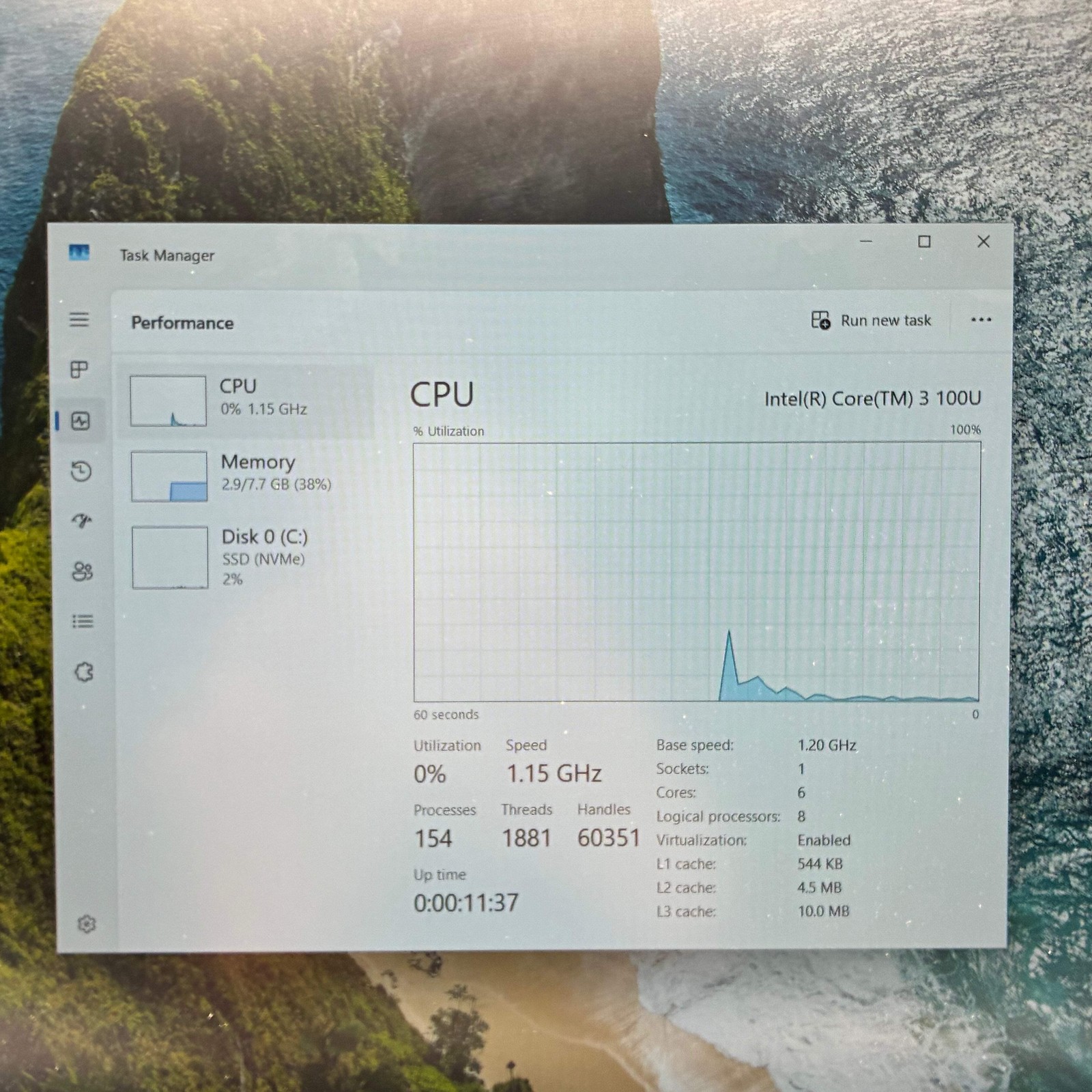Click the L1 cache 544 KB value
Viewport: 1092px width, 1092px height.
pyautogui.click(x=820, y=864)
